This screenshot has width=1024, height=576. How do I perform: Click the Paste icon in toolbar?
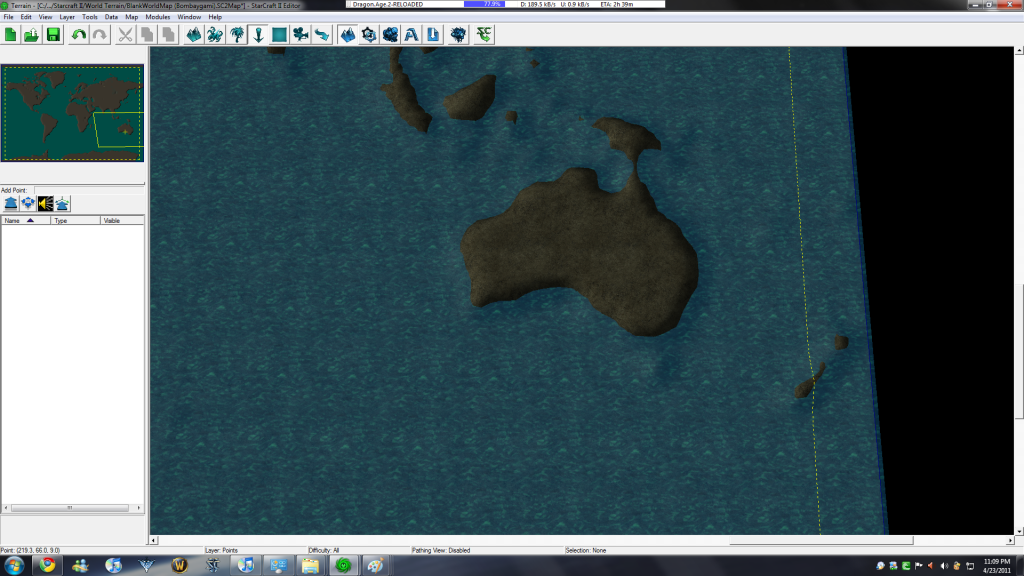(x=168, y=35)
